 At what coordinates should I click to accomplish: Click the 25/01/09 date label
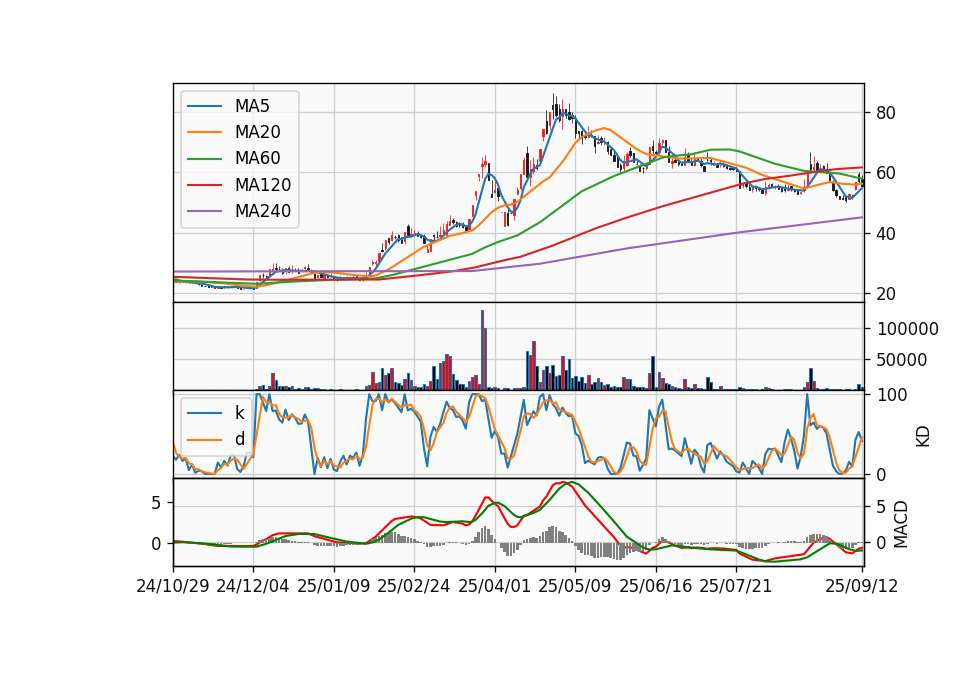[334, 586]
